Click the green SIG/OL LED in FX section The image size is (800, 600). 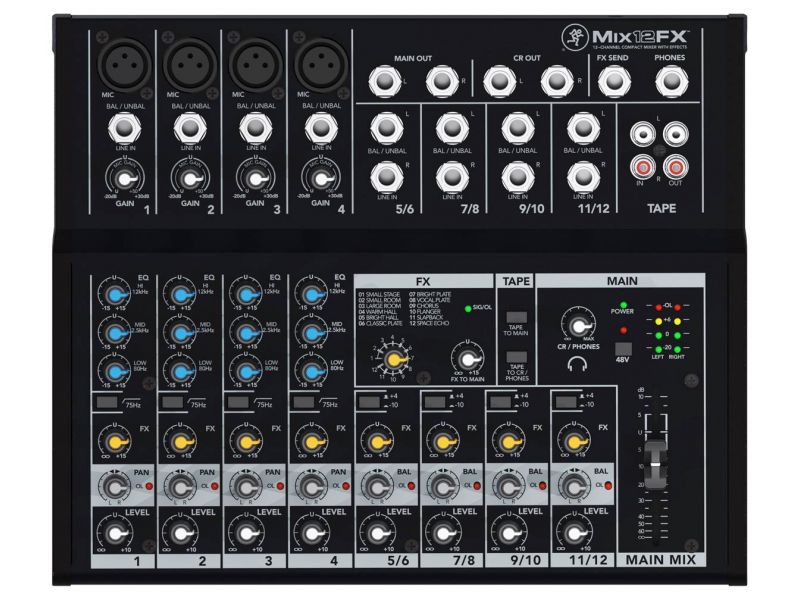[468, 308]
